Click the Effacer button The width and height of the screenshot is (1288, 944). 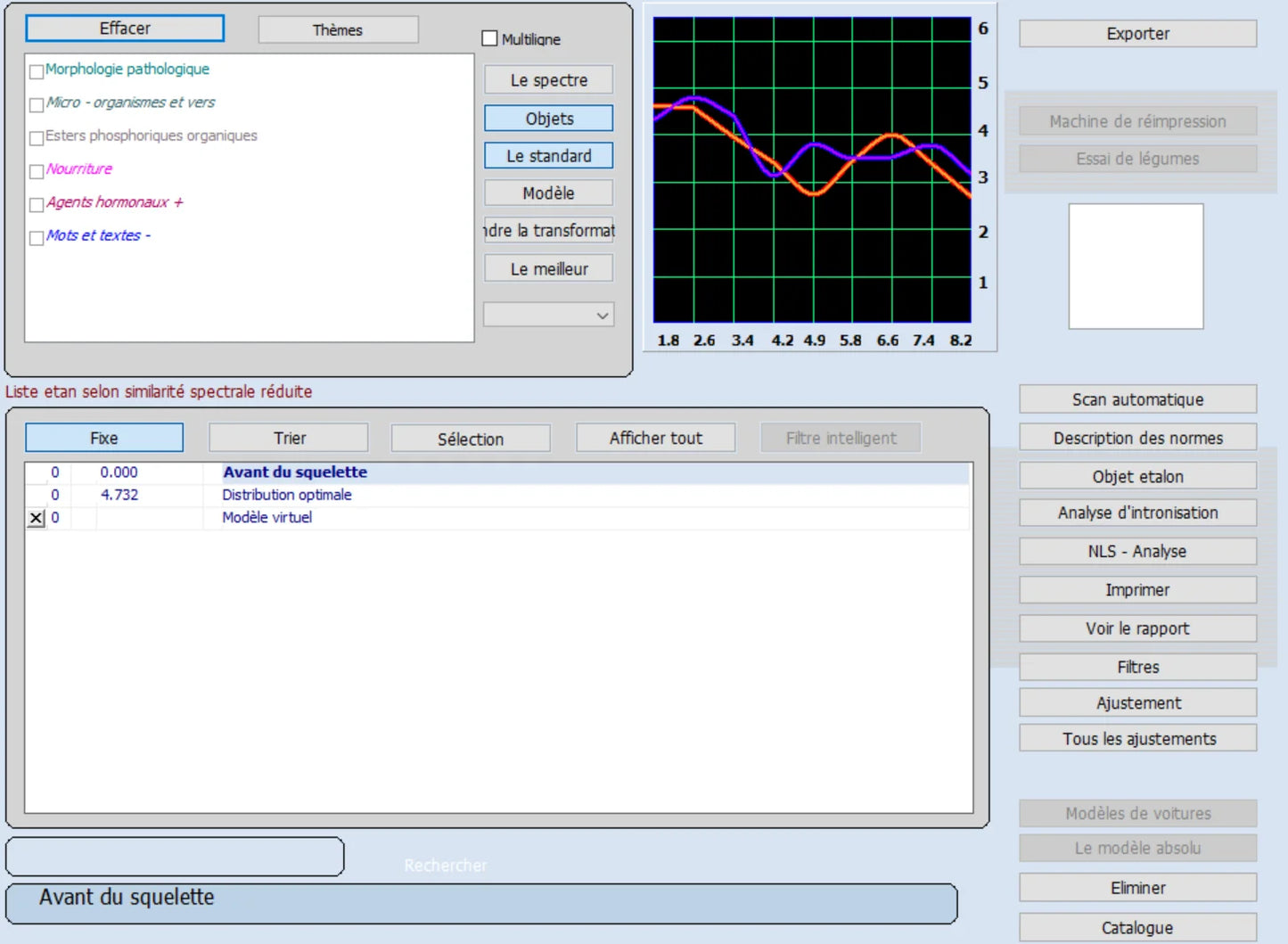point(125,29)
